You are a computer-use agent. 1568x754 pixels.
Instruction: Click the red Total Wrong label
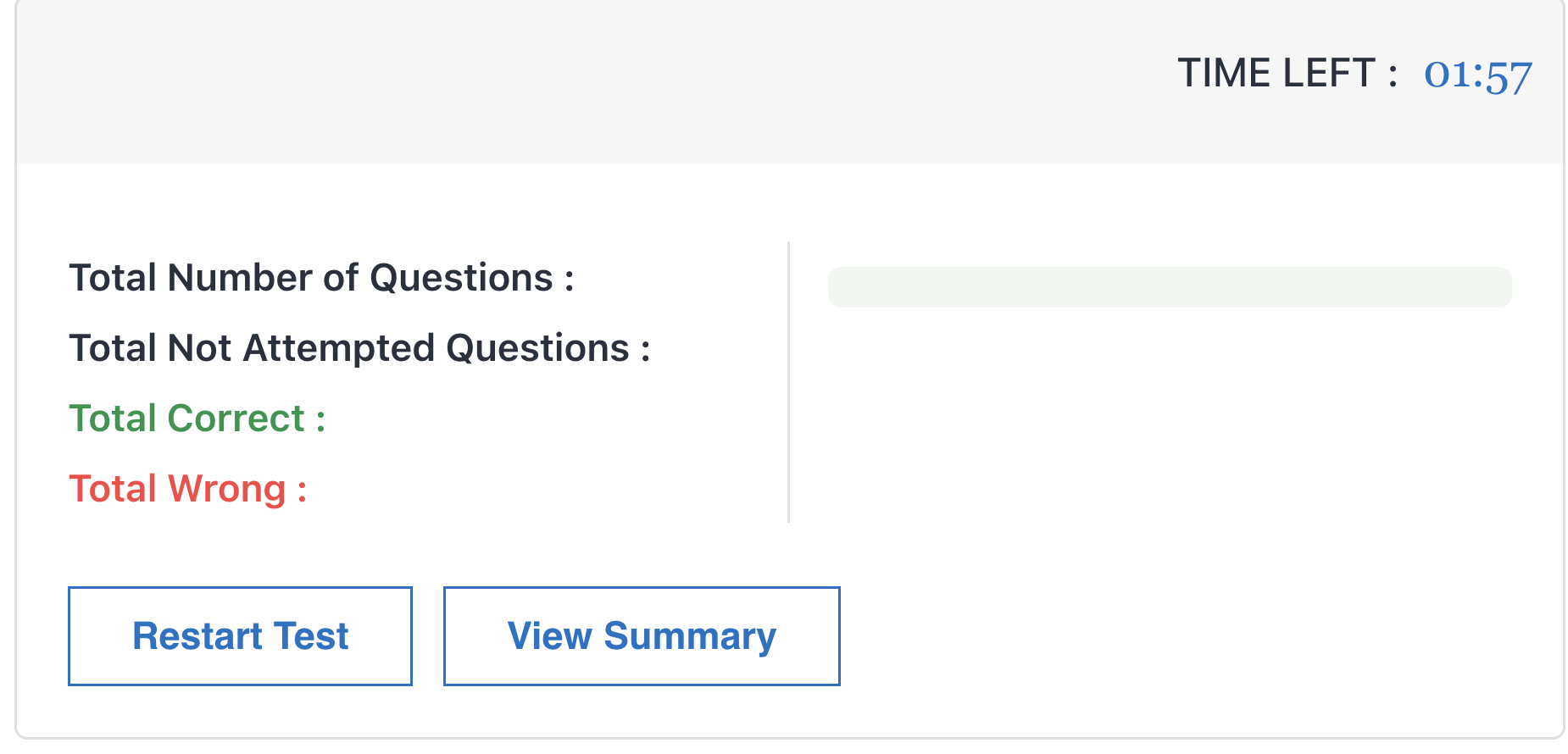tap(188, 488)
